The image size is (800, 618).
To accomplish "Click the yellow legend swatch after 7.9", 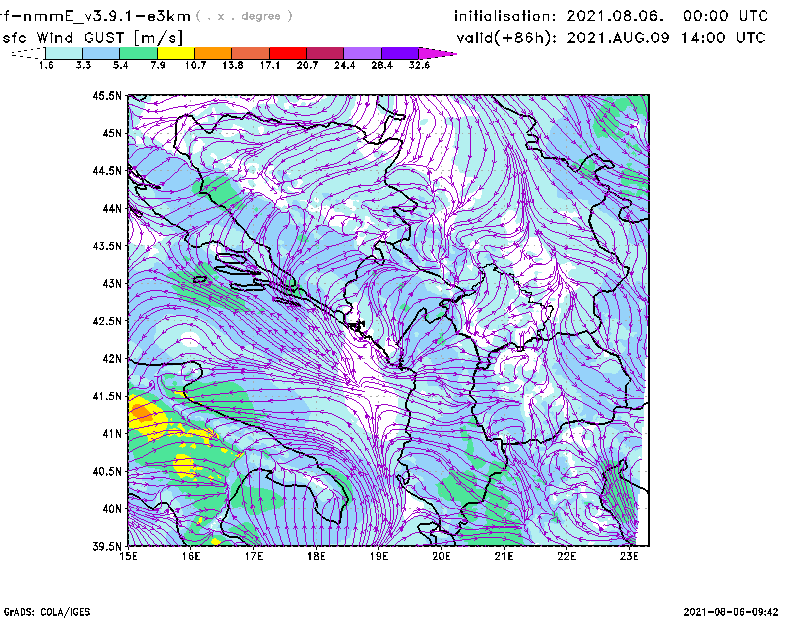I will click(175, 53).
